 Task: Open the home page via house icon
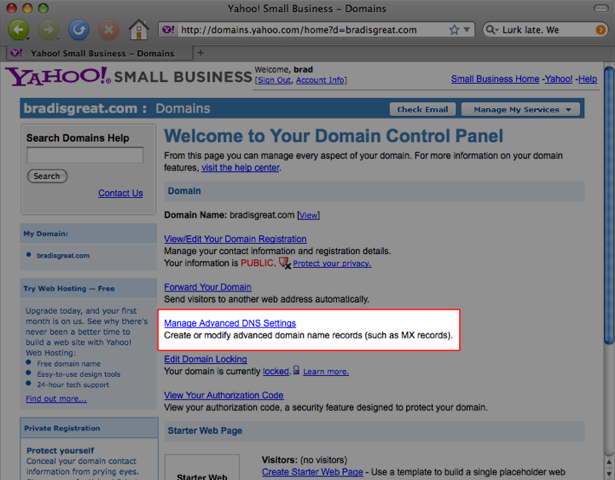139,29
